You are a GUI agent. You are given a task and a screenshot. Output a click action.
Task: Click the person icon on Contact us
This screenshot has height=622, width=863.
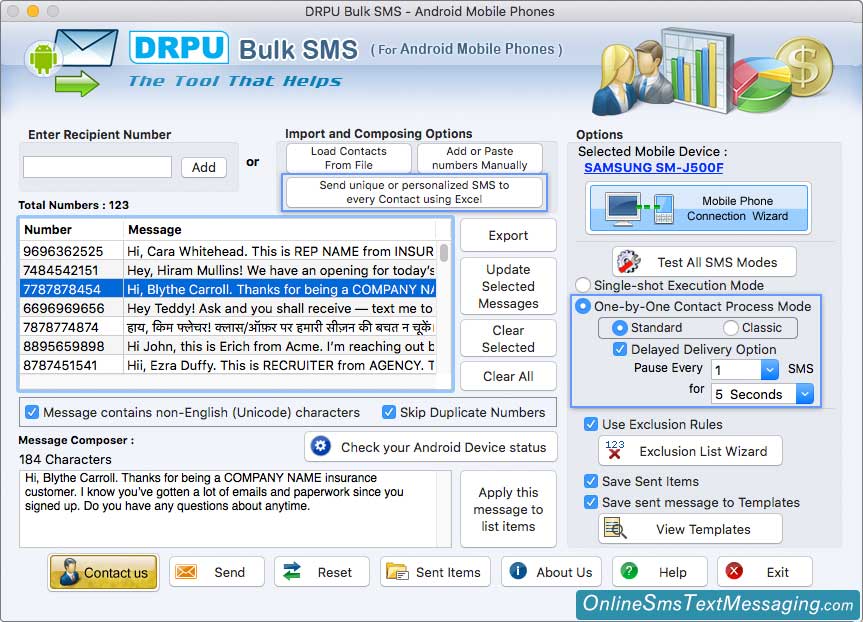point(69,572)
